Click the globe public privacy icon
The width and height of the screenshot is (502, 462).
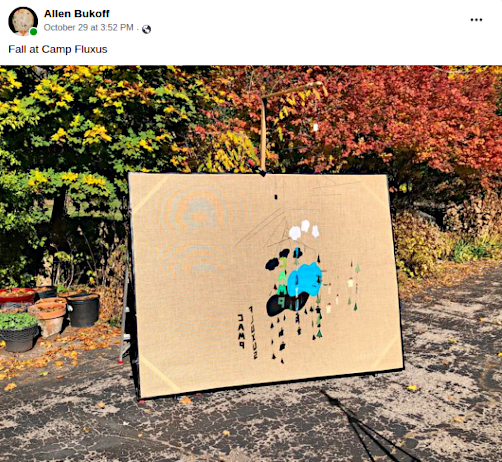[146, 29]
